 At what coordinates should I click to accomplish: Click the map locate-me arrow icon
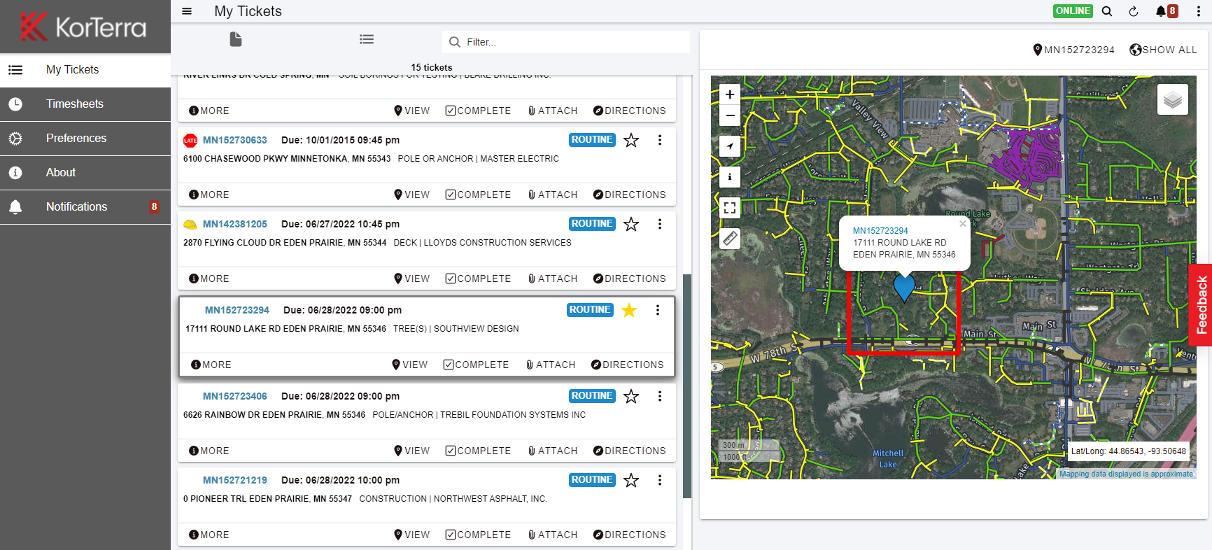coord(730,146)
